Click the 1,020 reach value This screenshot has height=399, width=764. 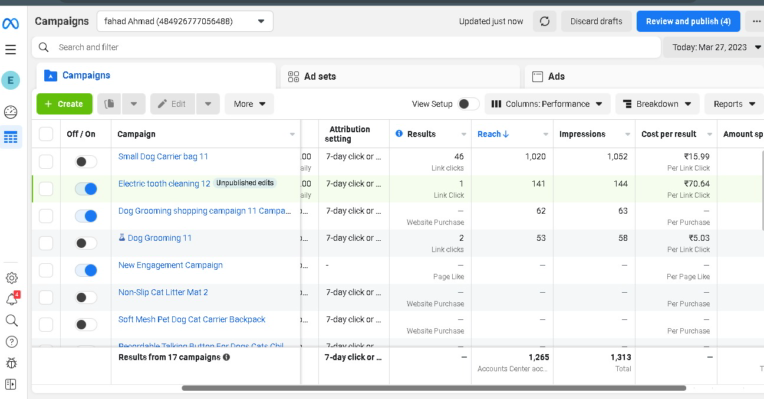(535, 156)
